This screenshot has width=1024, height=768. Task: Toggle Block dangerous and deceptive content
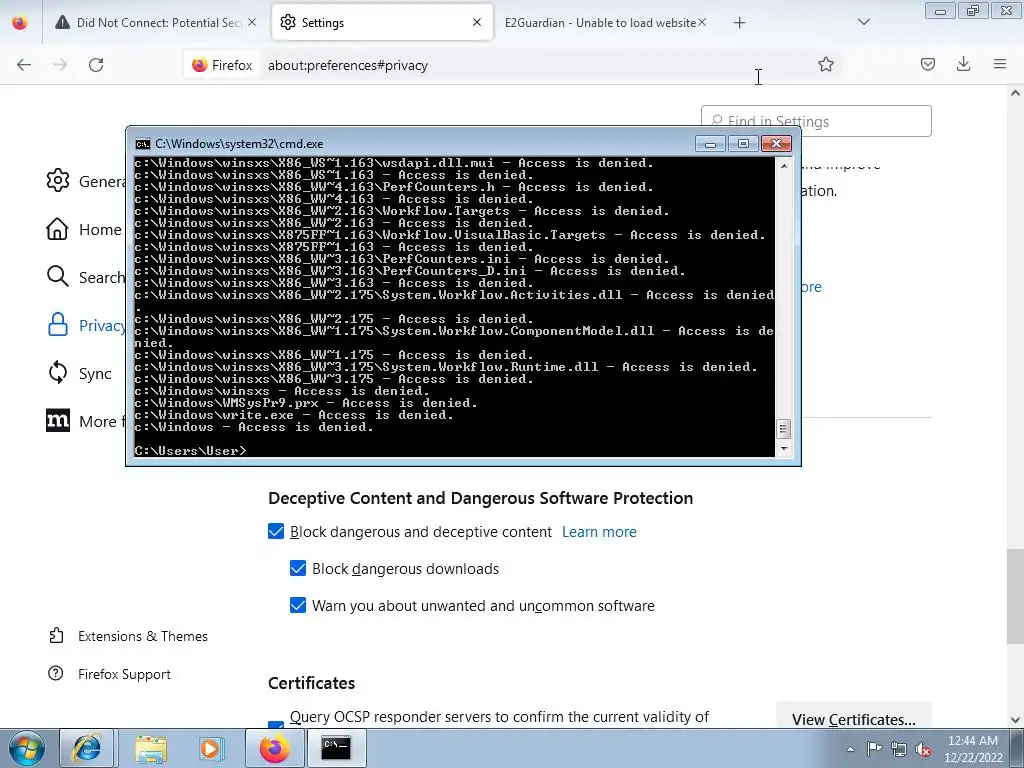[276, 532]
